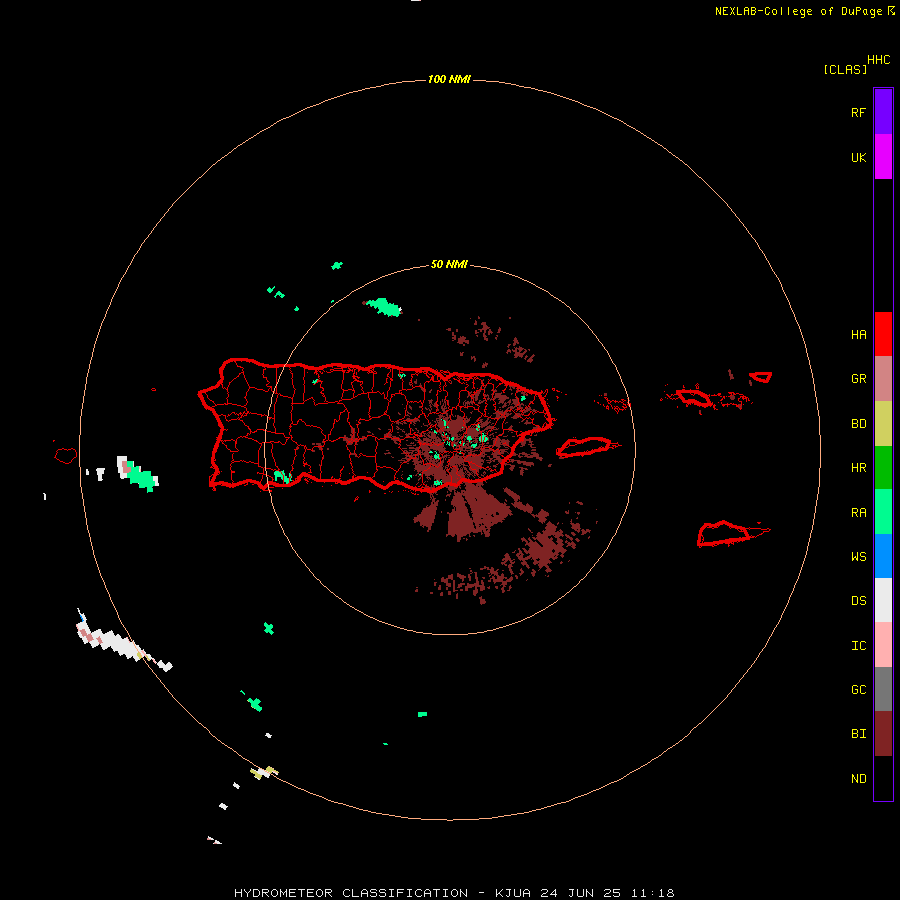
Task: Click the St. Croix island outline
Action: coord(724,534)
